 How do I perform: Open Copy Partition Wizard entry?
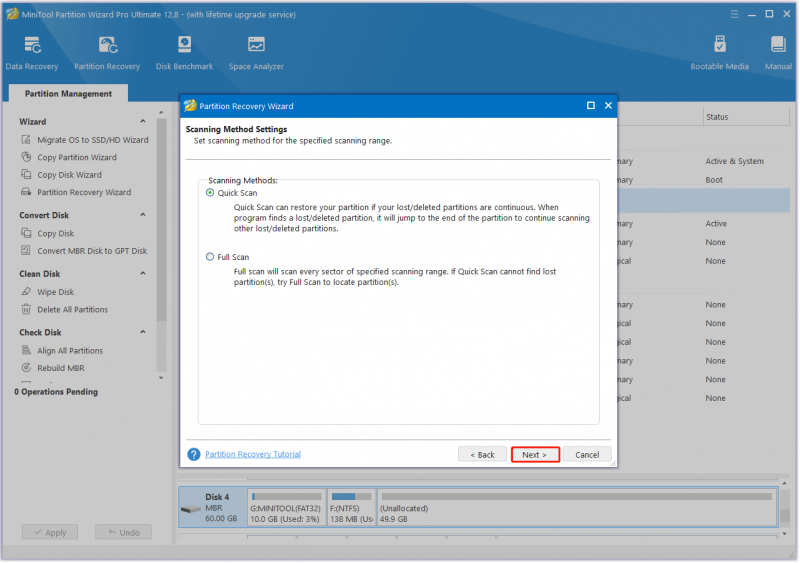click(x=77, y=157)
